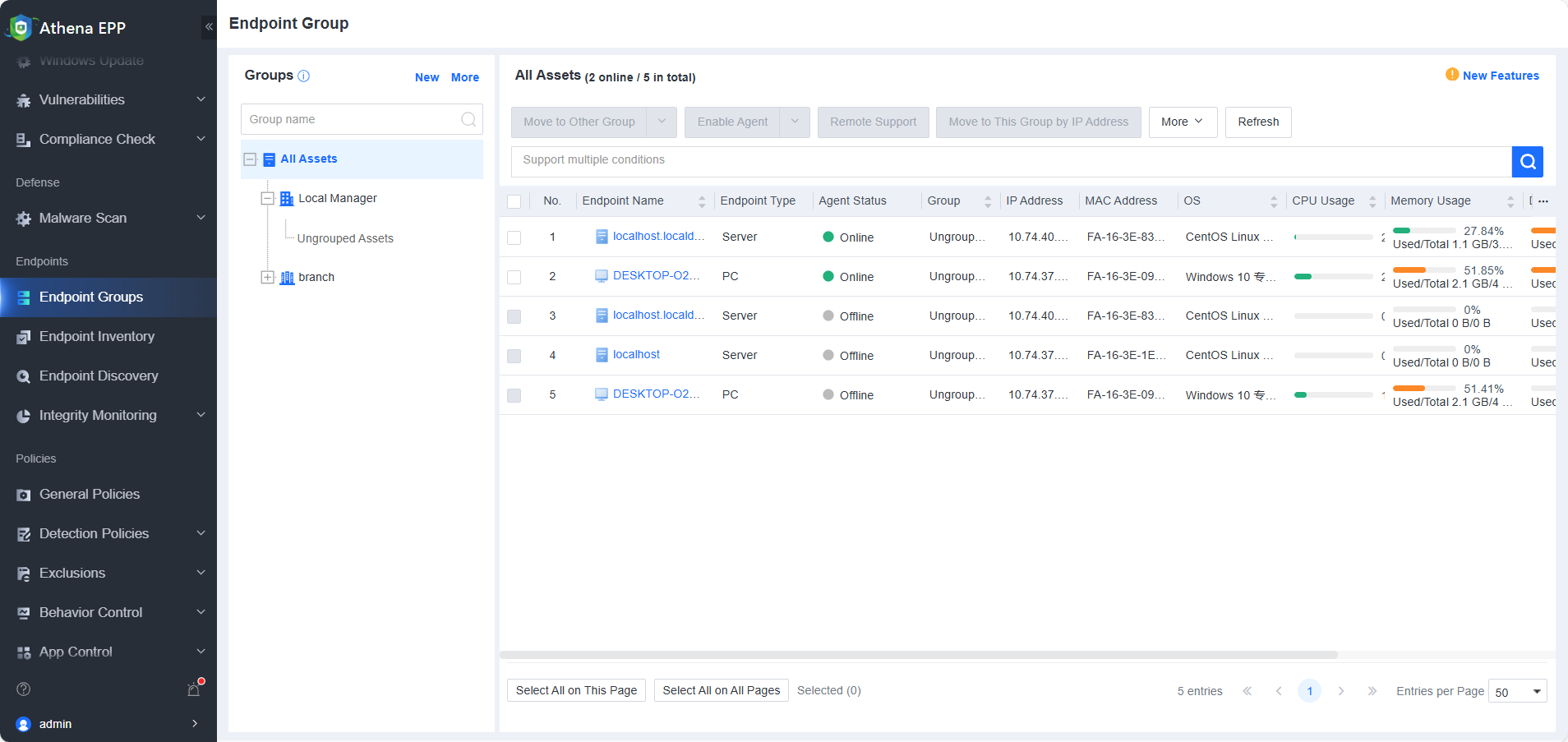Screen dimensions: 1568x742
Task: Click the Exclusions icon
Action: 24,574
